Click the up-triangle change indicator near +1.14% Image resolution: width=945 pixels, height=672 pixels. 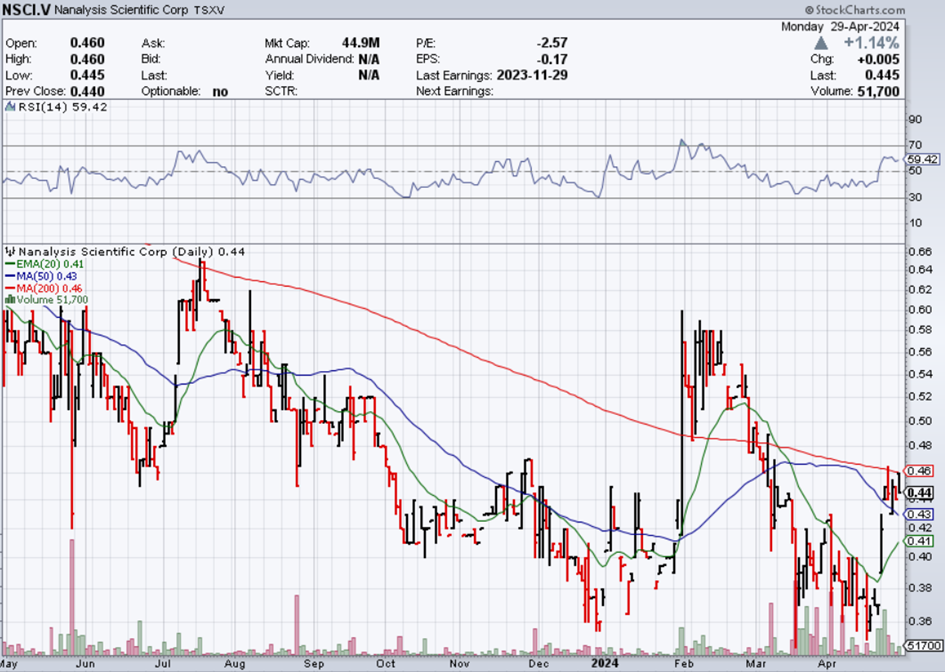pyautogui.click(x=820, y=43)
